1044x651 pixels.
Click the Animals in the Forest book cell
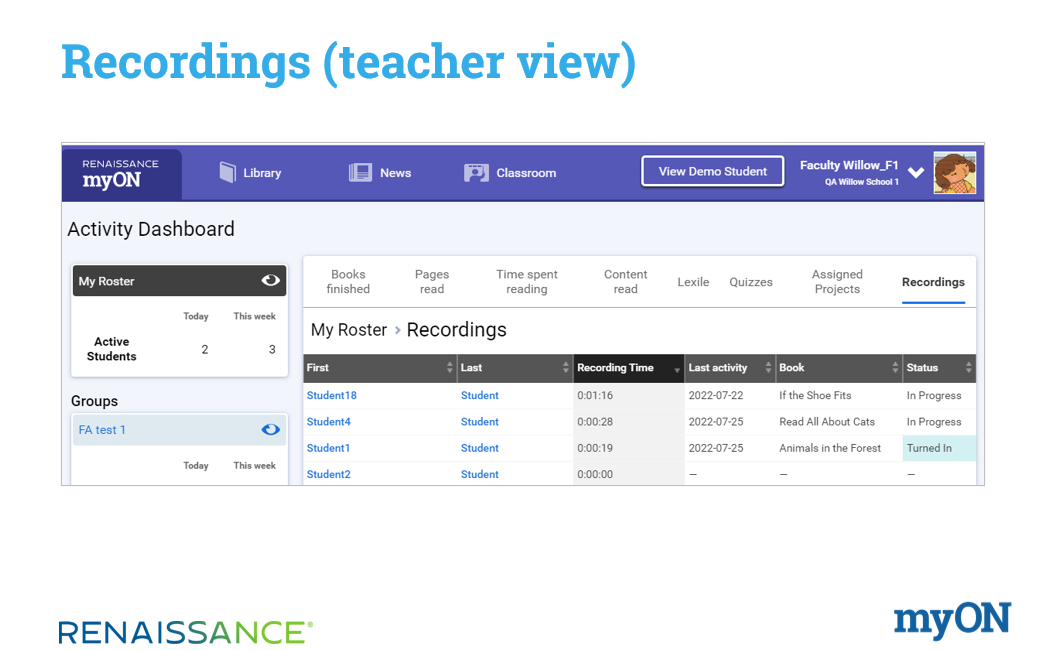point(839,448)
